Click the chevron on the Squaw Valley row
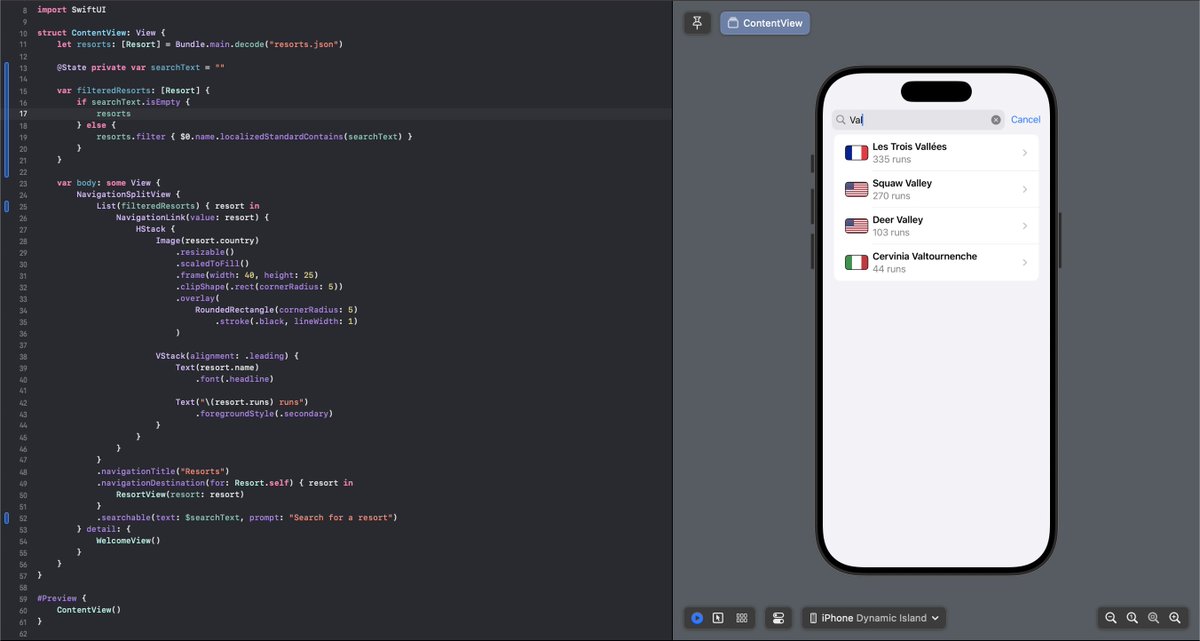1200x641 pixels. click(1025, 190)
